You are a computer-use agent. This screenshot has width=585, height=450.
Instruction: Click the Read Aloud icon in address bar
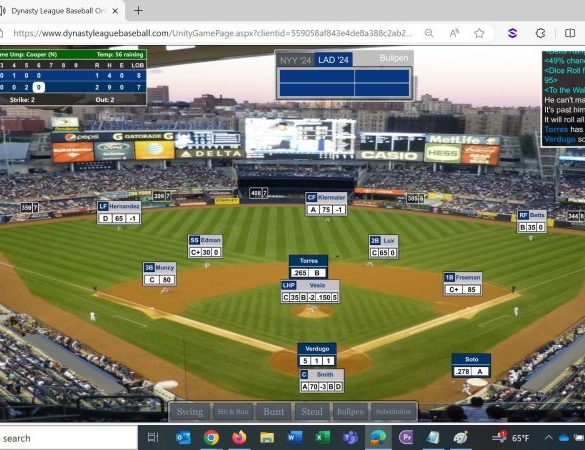(x=454, y=33)
